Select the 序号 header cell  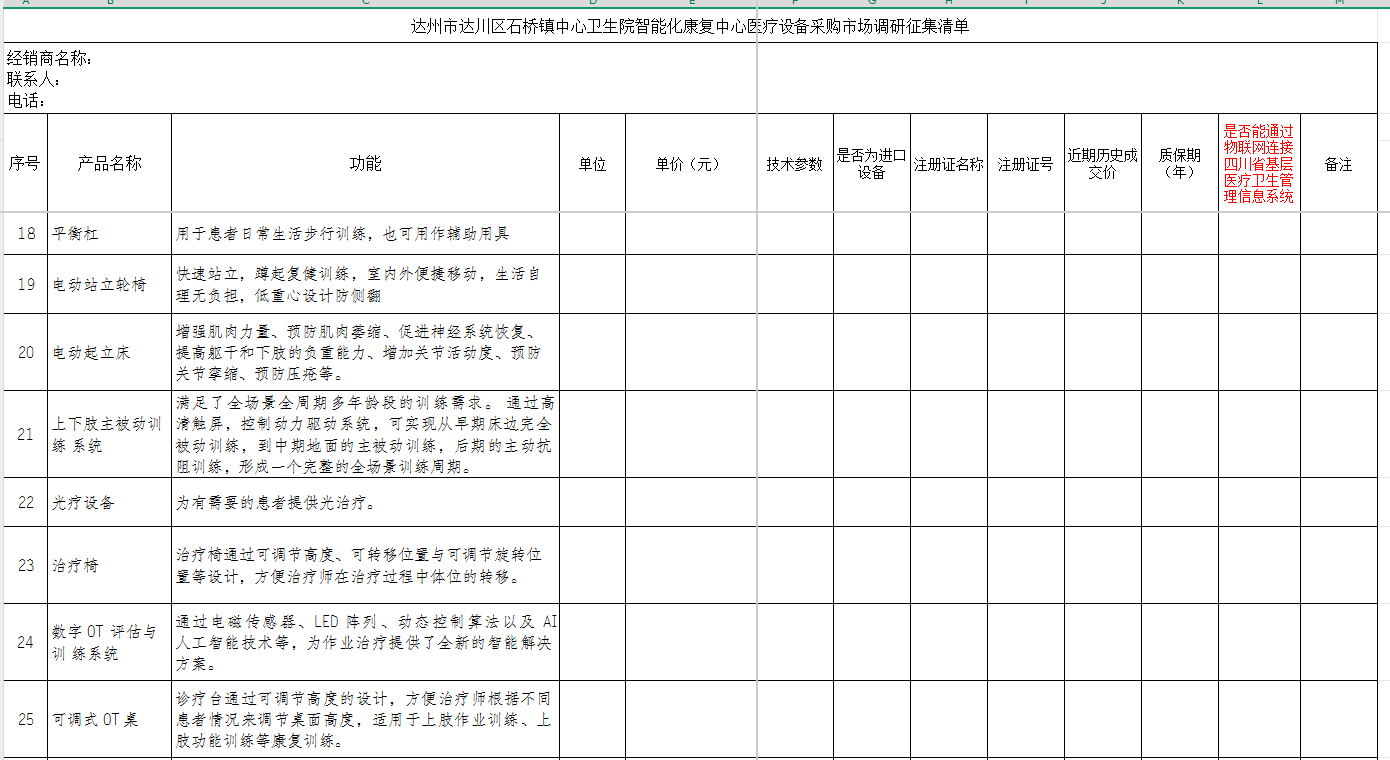[25, 163]
